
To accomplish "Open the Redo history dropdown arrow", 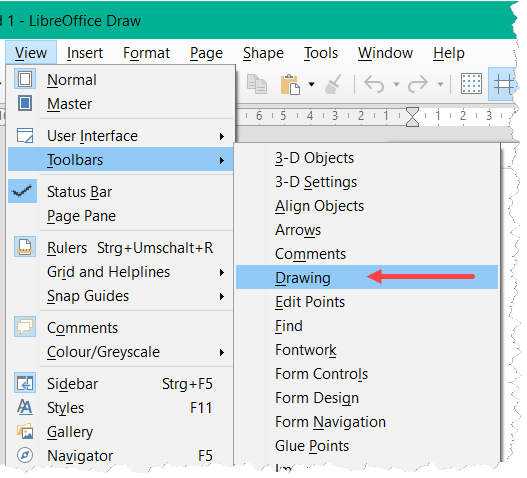I will point(440,84).
